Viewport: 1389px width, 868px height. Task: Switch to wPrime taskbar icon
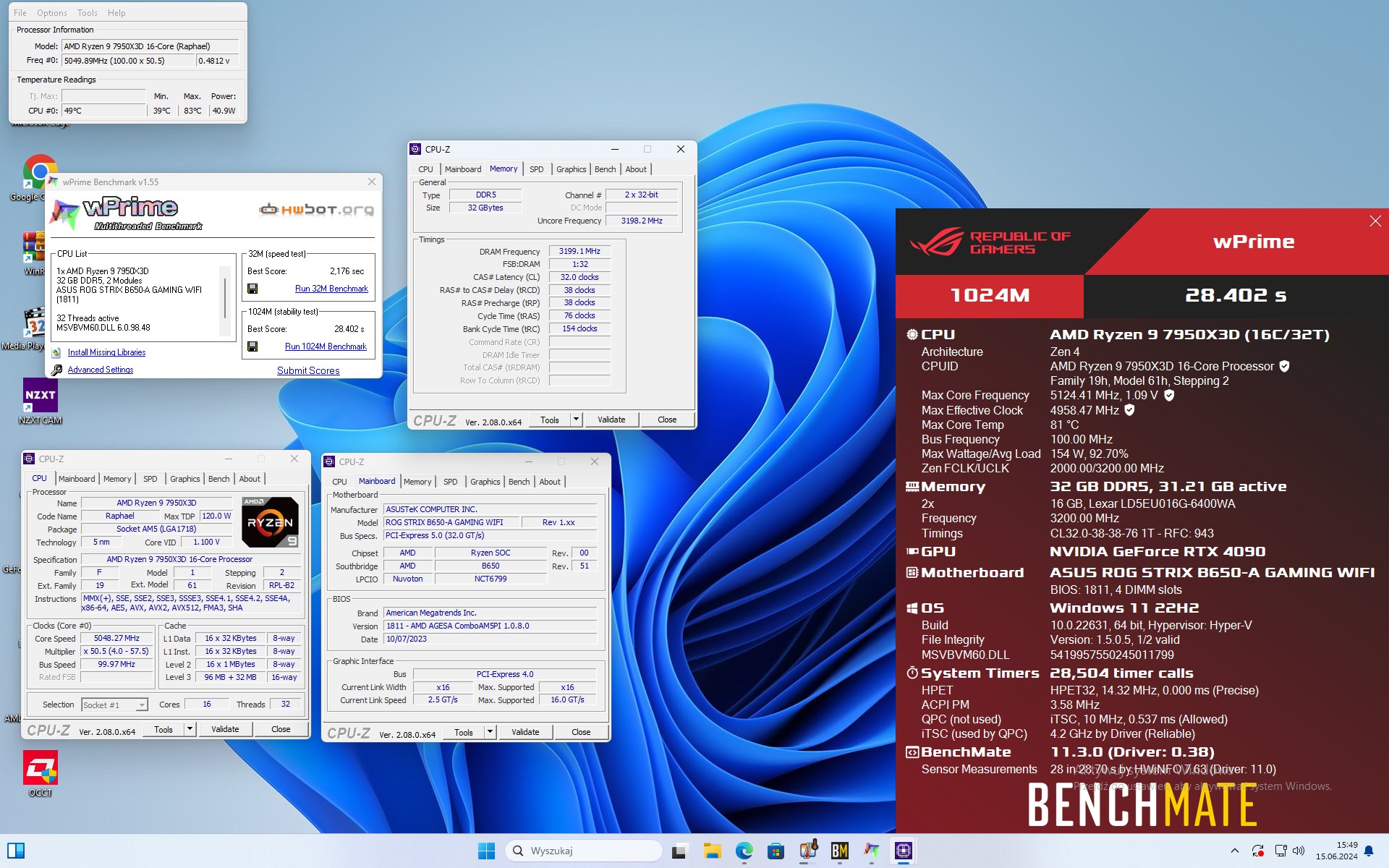(x=872, y=851)
